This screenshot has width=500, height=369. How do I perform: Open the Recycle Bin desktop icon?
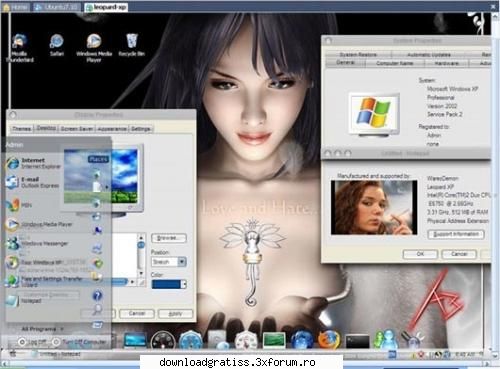pyautogui.click(x=132, y=45)
